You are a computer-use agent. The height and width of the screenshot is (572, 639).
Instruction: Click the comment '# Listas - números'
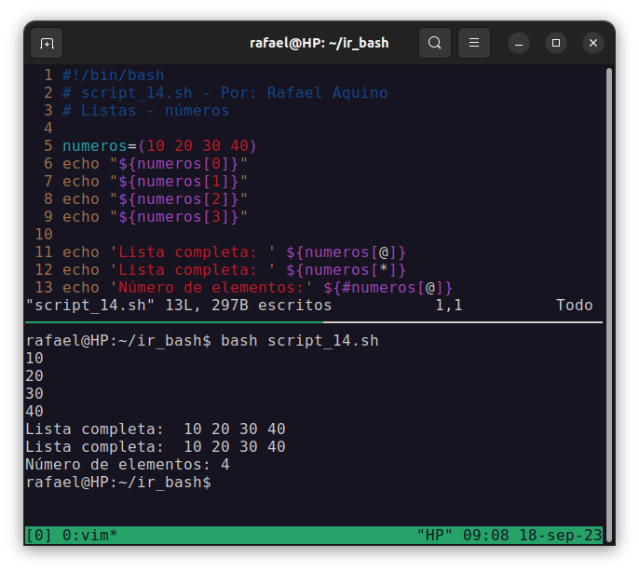pyautogui.click(x=145, y=110)
